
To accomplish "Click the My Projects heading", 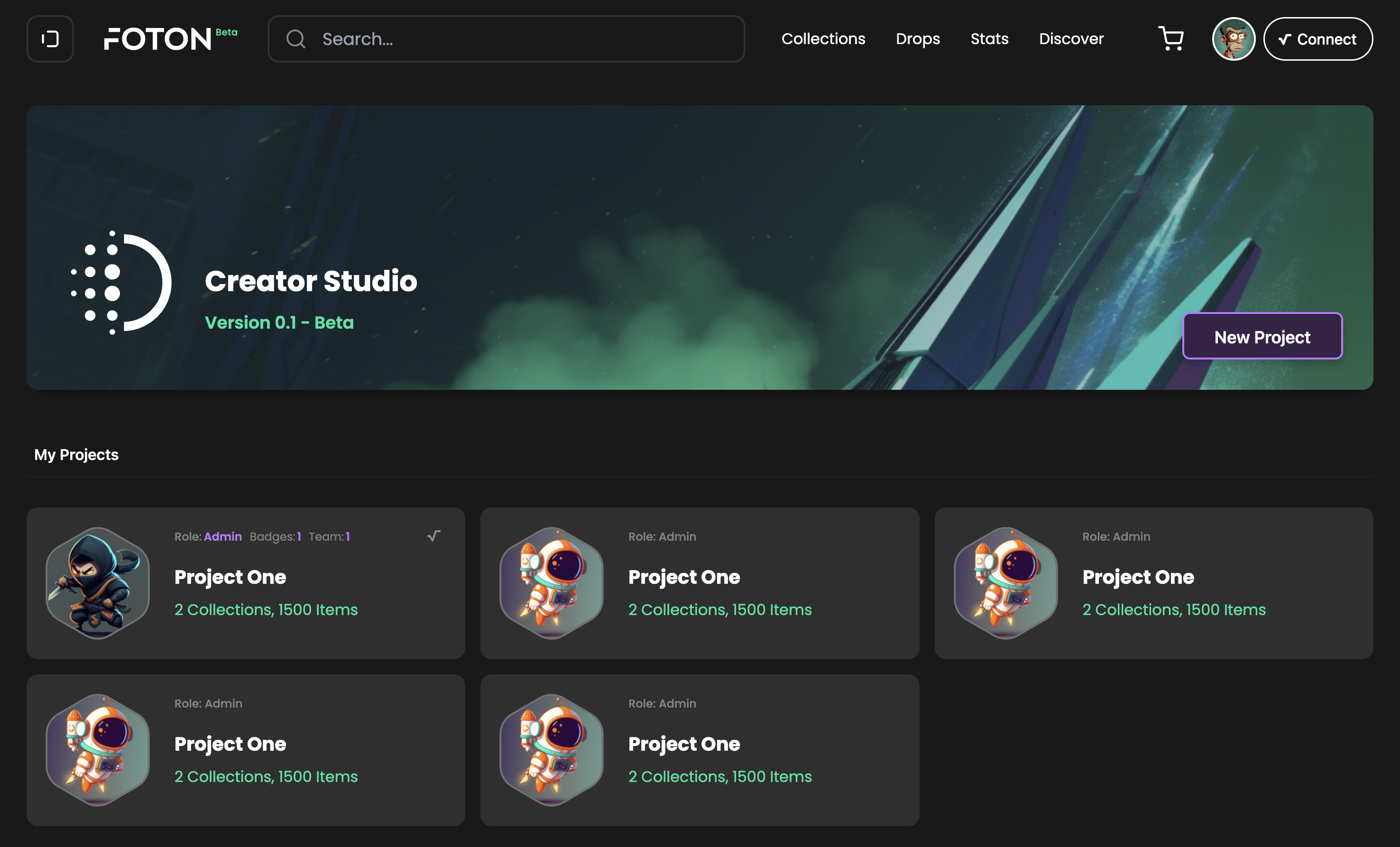I will (76, 454).
